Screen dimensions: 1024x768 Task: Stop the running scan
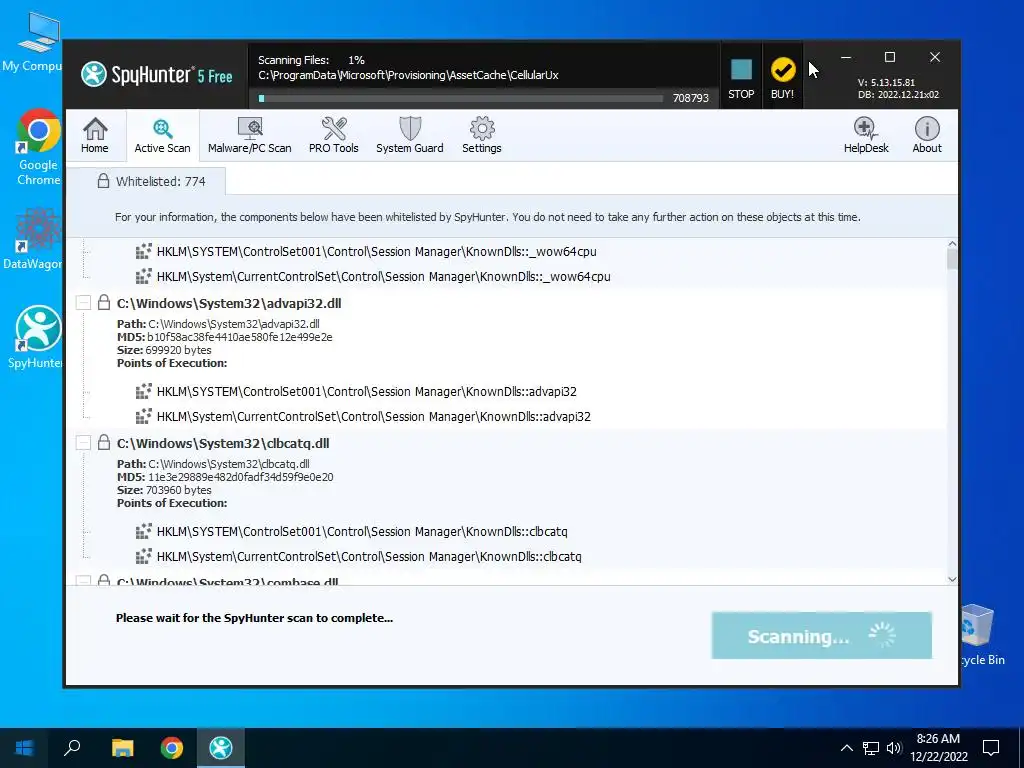tap(741, 78)
